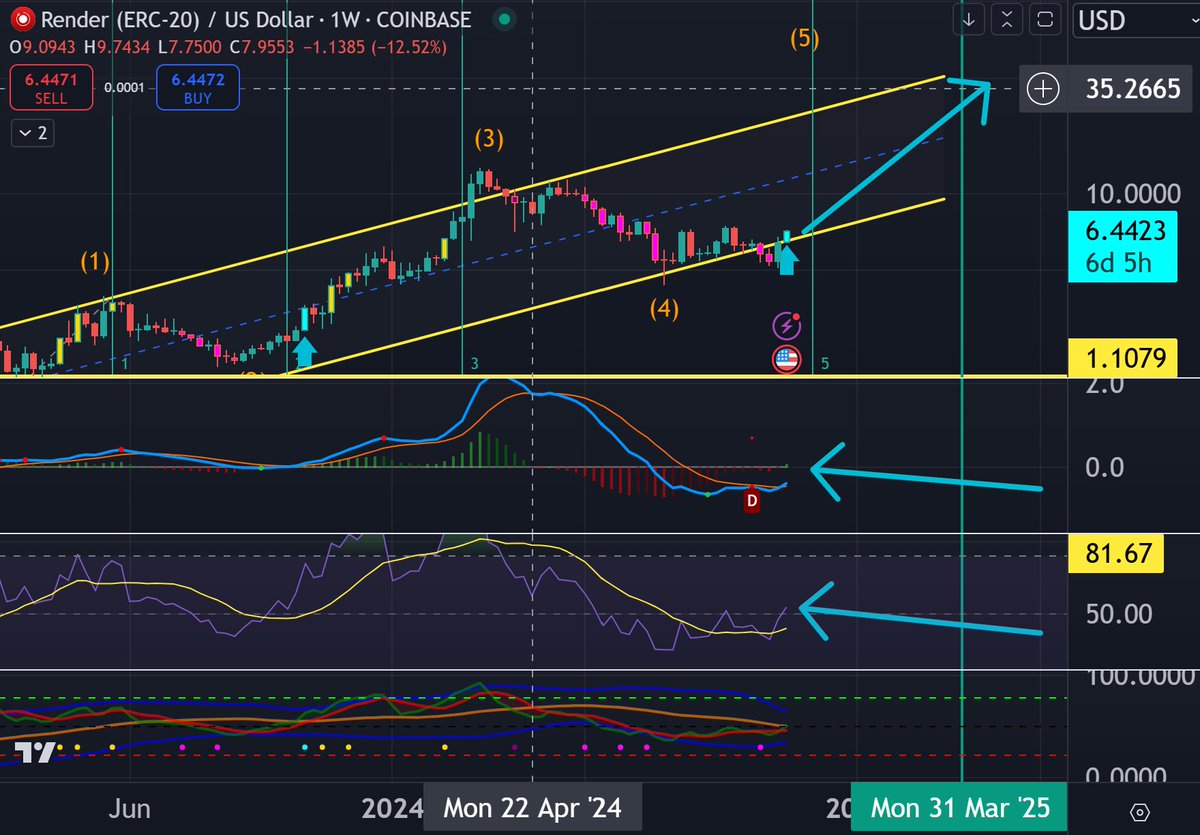Click the fullscreen frame icon

tap(1044, 20)
